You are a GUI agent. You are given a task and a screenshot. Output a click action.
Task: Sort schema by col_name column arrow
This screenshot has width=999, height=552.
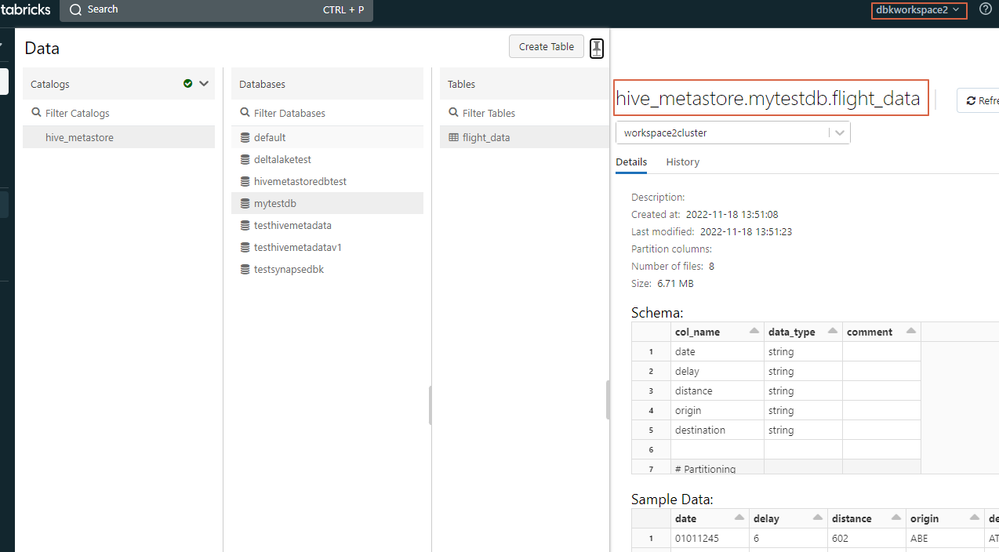pos(754,330)
